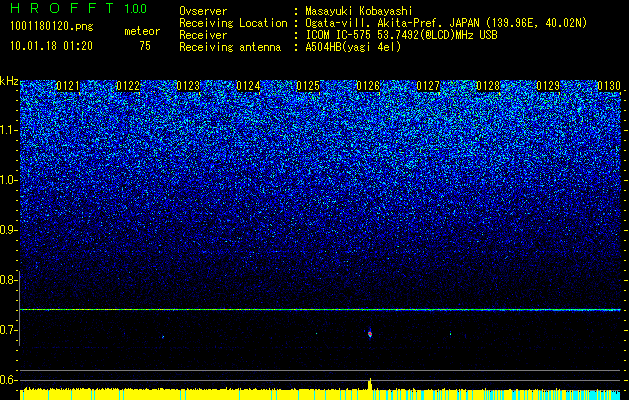Click the 0127 time marker
Screen dimensions: 629x400
point(428,86)
